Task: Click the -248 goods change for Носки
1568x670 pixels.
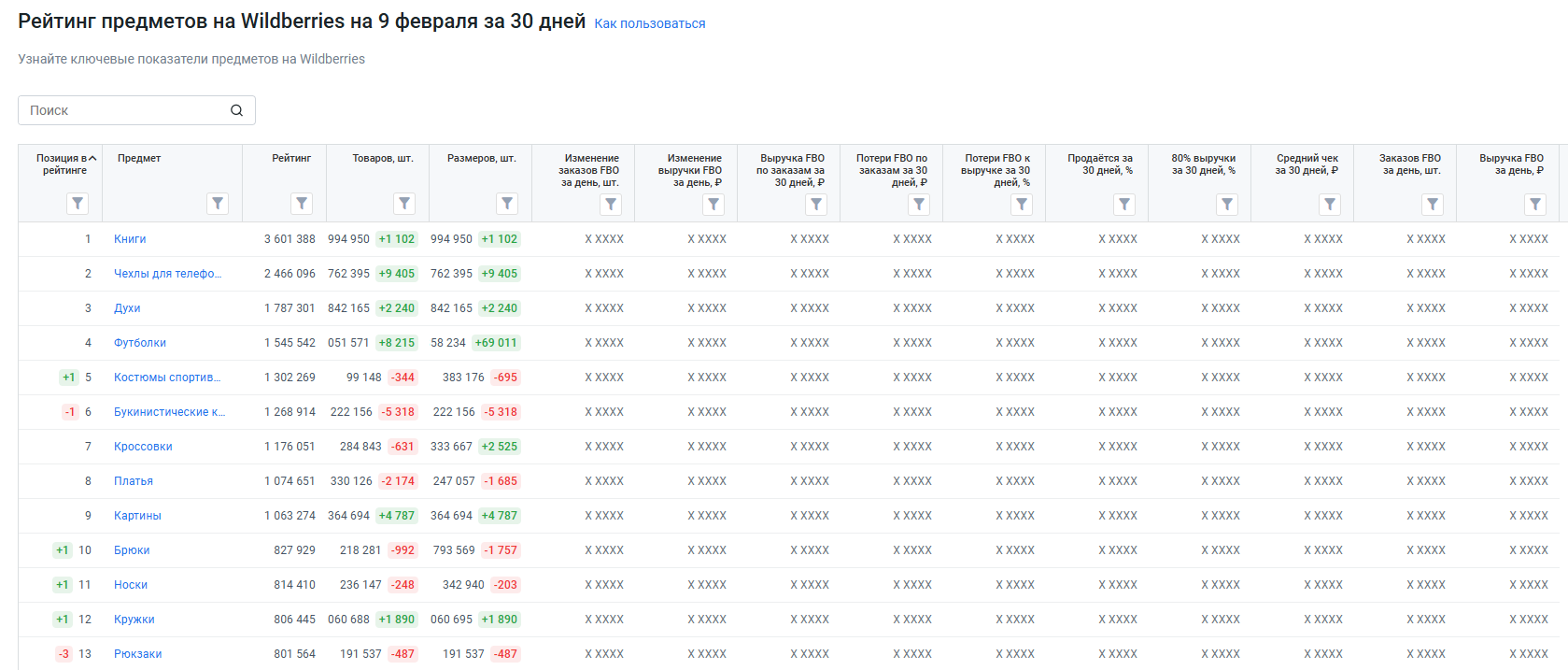Action: click(x=403, y=585)
